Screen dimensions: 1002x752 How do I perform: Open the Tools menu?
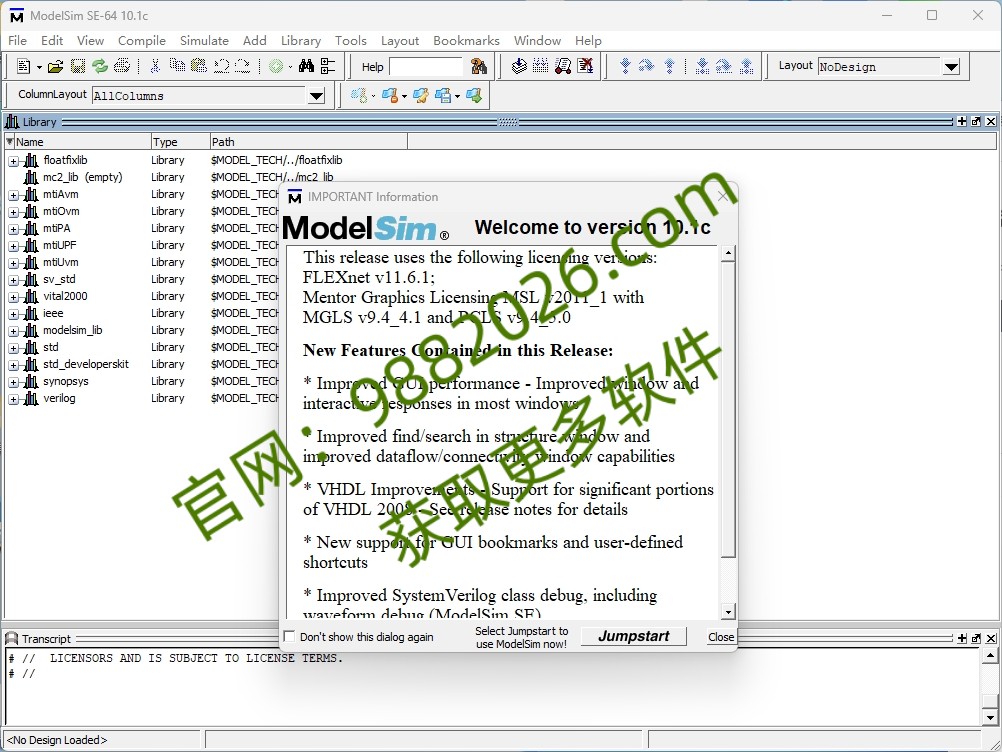click(x=351, y=40)
